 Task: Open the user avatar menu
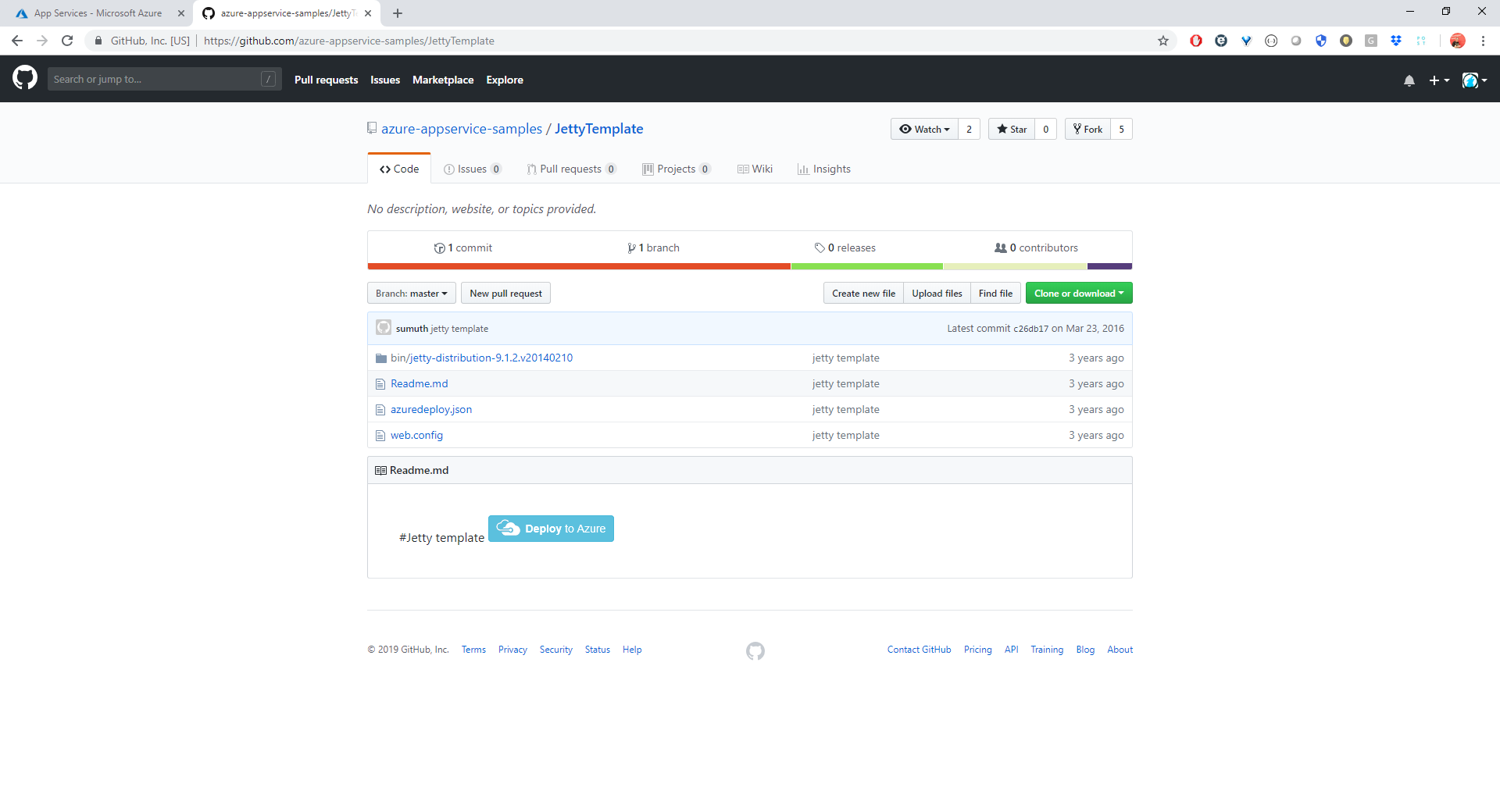point(1474,80)
